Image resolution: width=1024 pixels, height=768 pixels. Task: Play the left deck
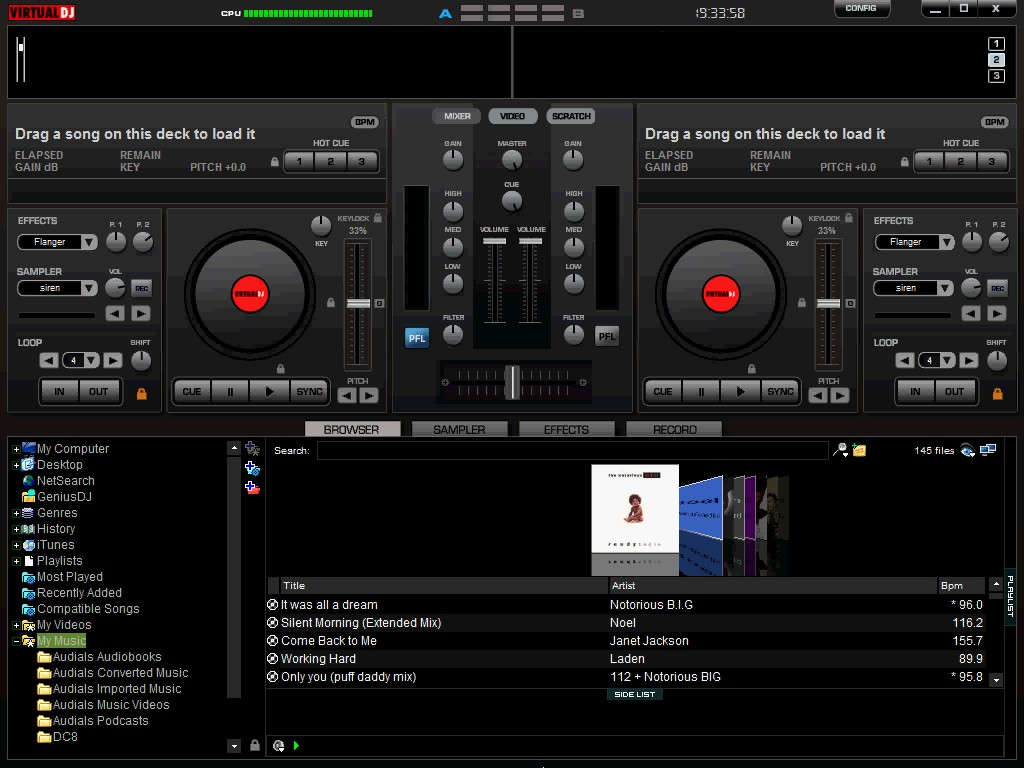269,392
